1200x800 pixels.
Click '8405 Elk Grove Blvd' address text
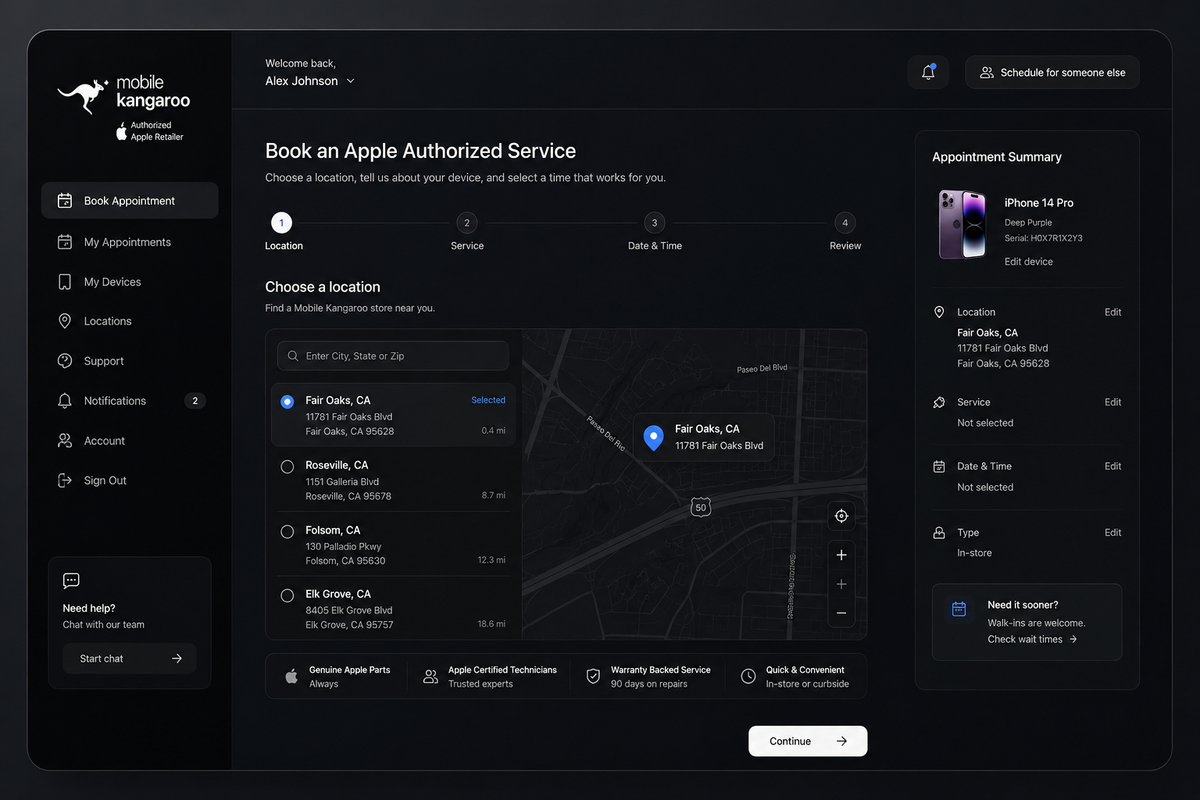[x=349, y=610]
